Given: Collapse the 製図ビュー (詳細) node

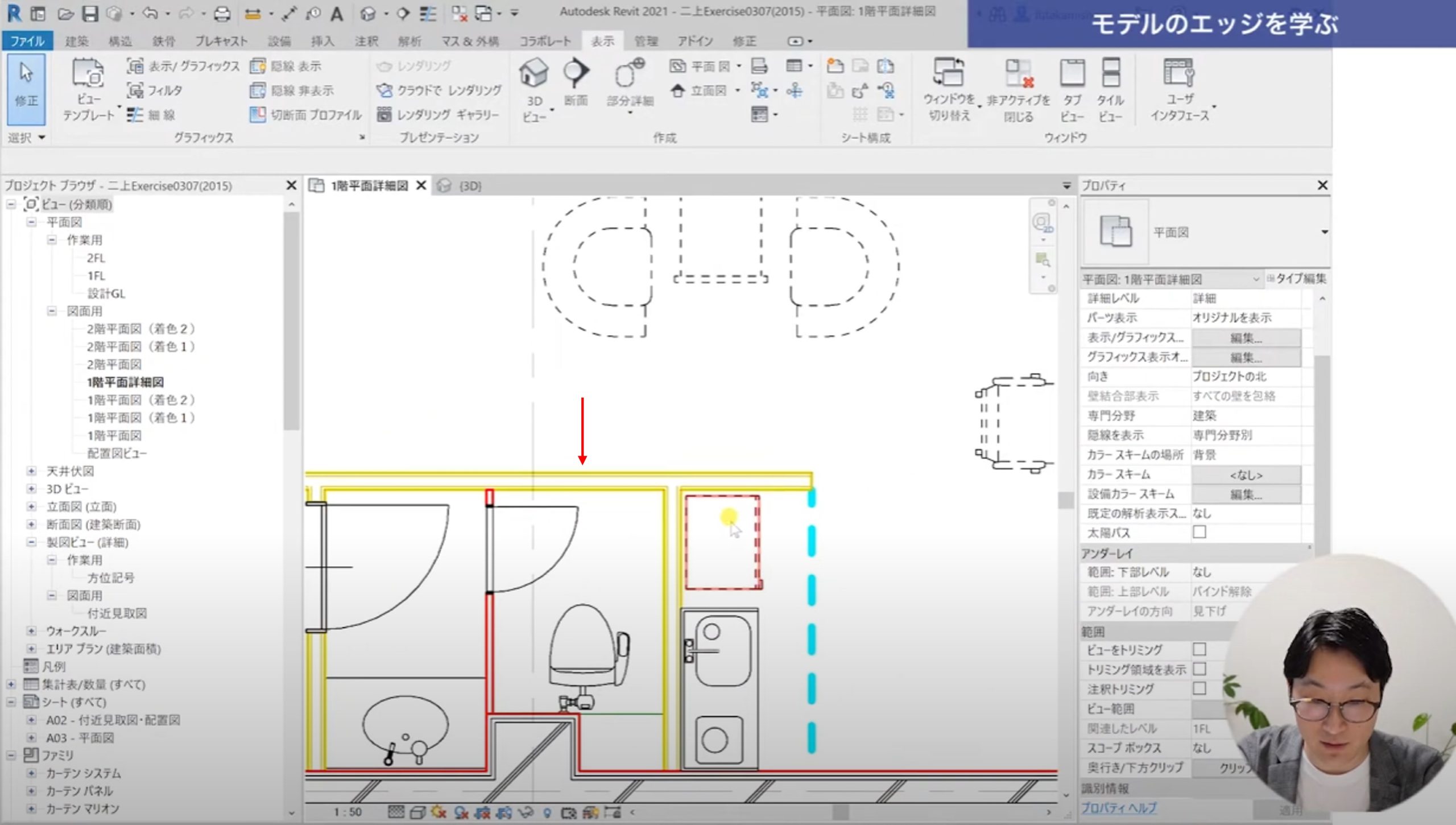Looking at the screenshot, I should point(32,542).
